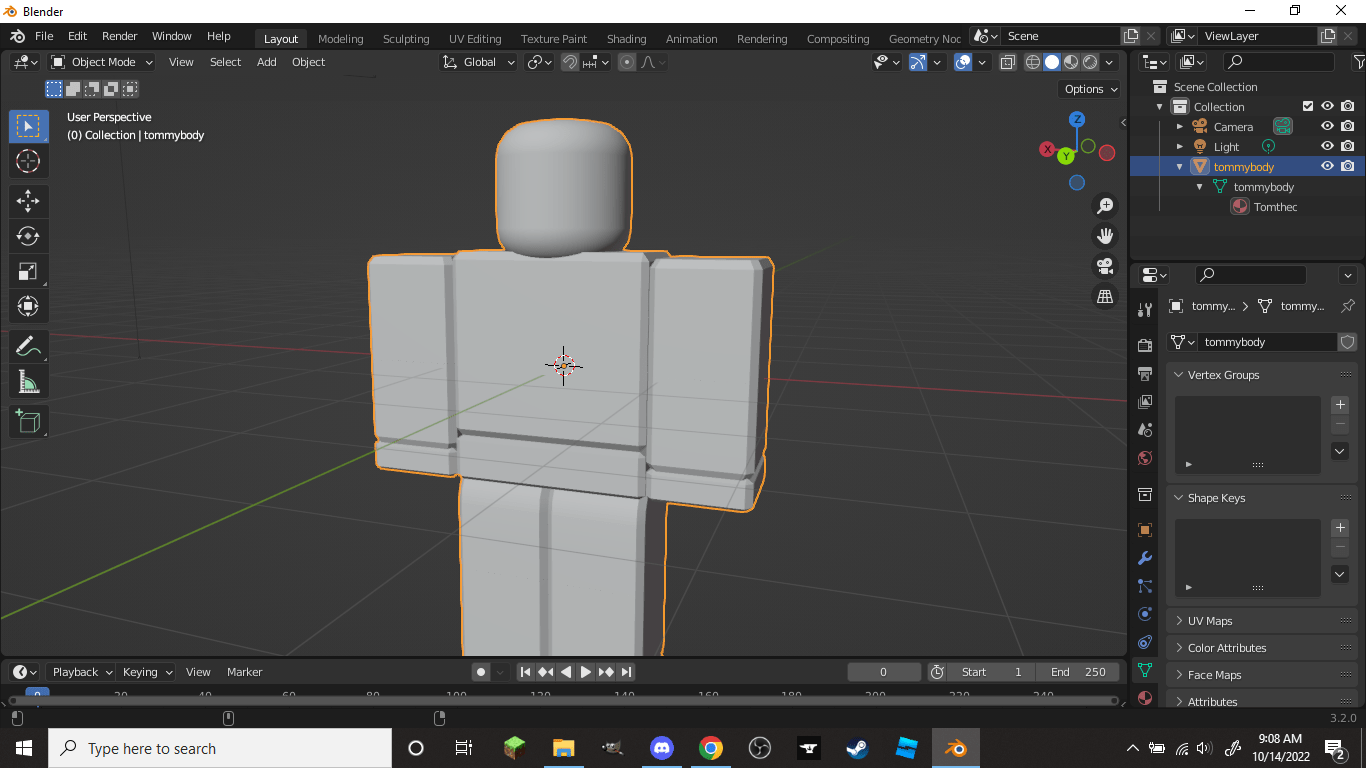Expand the Color Attributes panel

click(x=1227, y=648)
